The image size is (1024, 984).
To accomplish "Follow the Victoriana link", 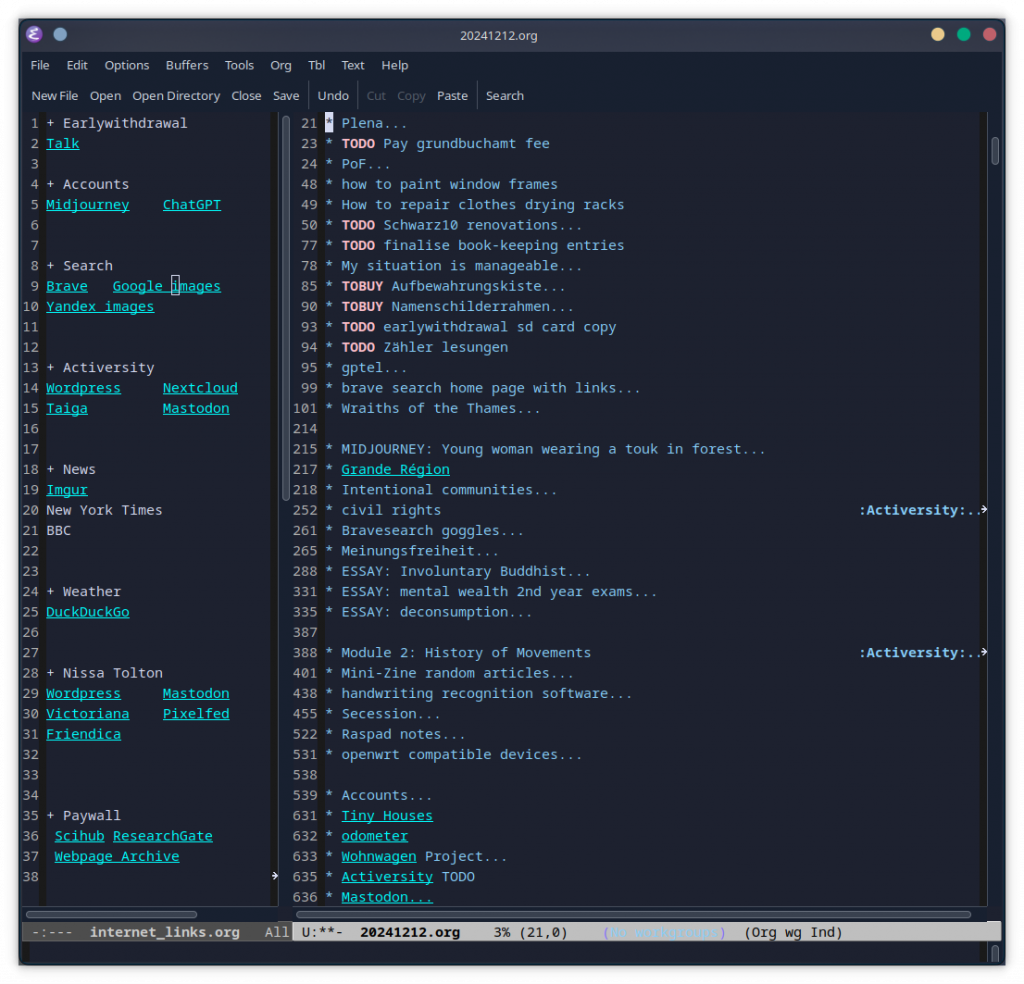I will (x=88, y=714).
